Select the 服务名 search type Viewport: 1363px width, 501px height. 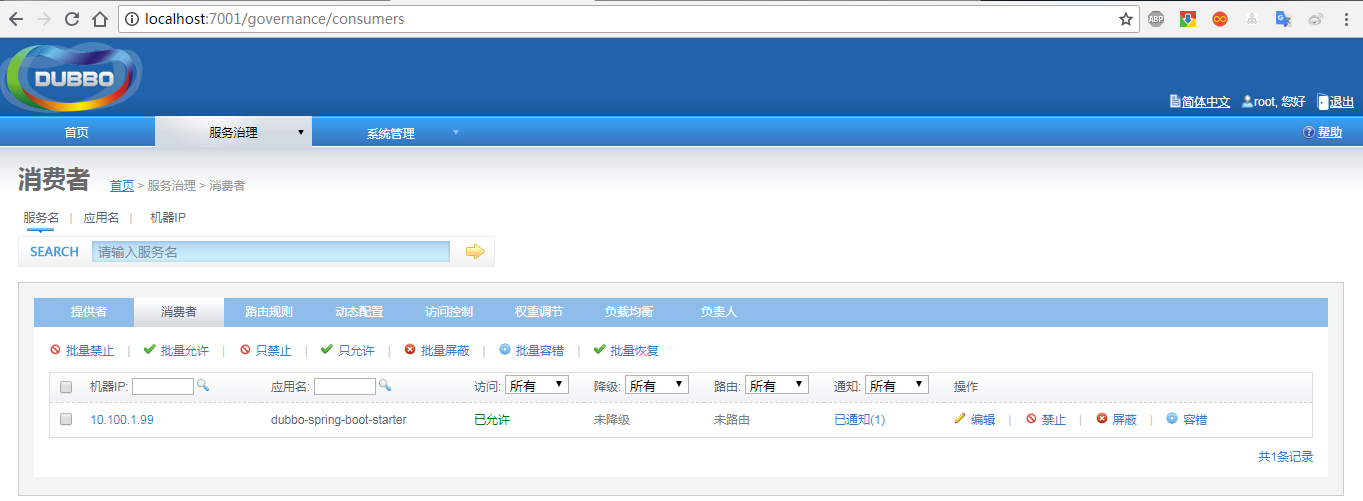pyautogui.click(x=41, y=217)
